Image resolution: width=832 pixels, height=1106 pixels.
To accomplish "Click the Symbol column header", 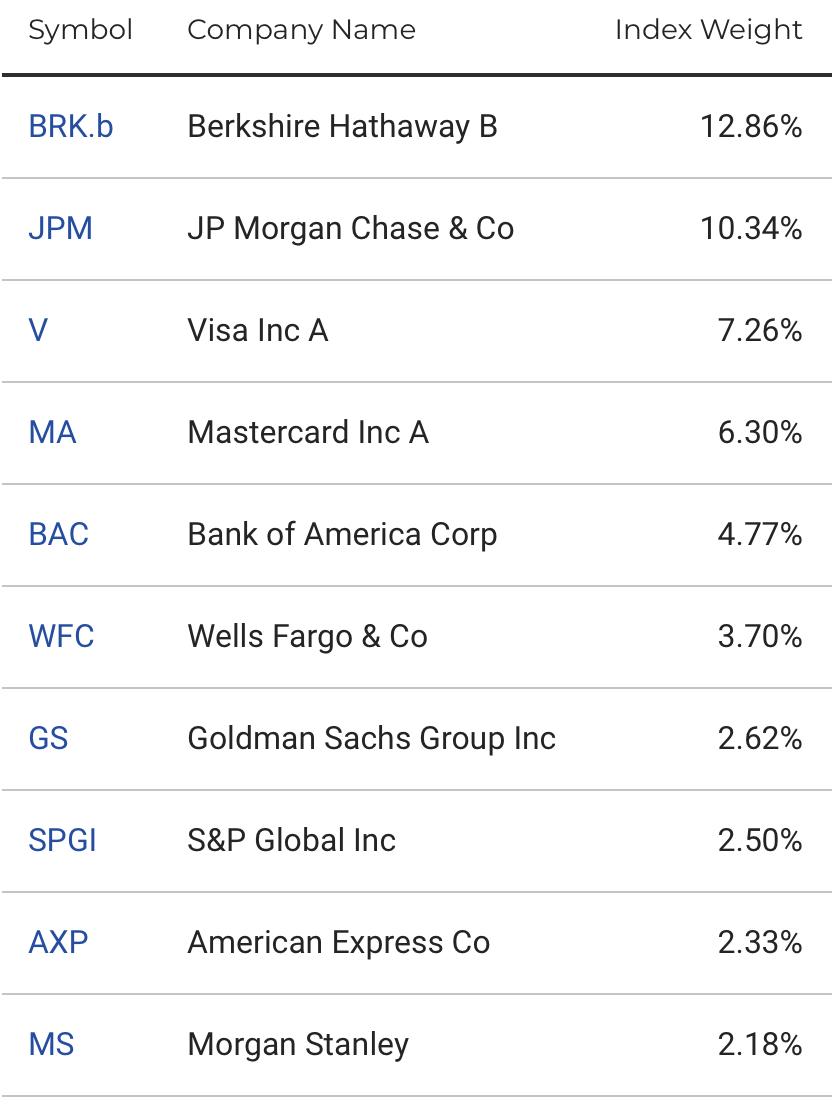I will [80, 30].
